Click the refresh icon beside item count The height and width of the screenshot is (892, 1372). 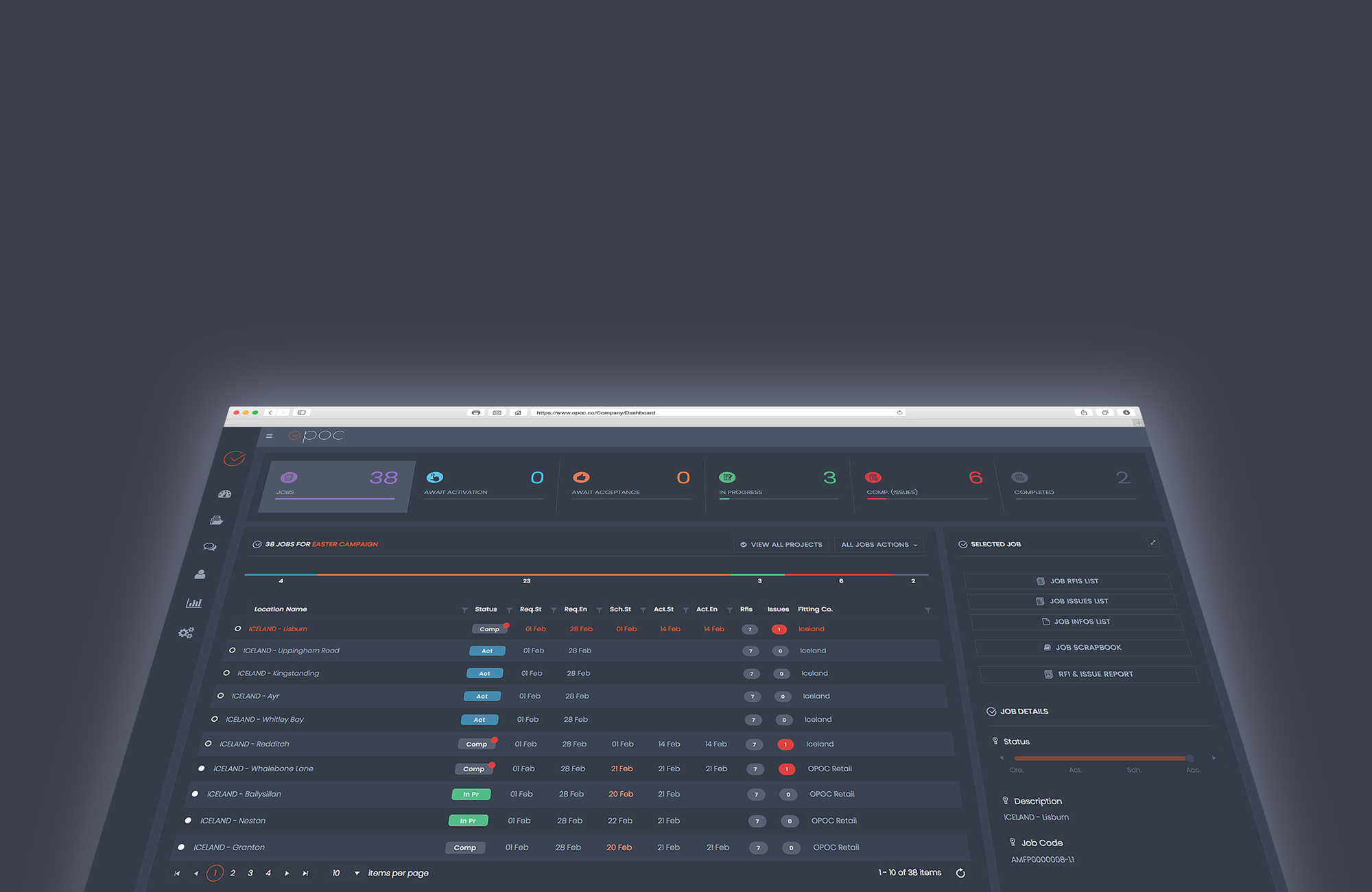pos(960,873)
